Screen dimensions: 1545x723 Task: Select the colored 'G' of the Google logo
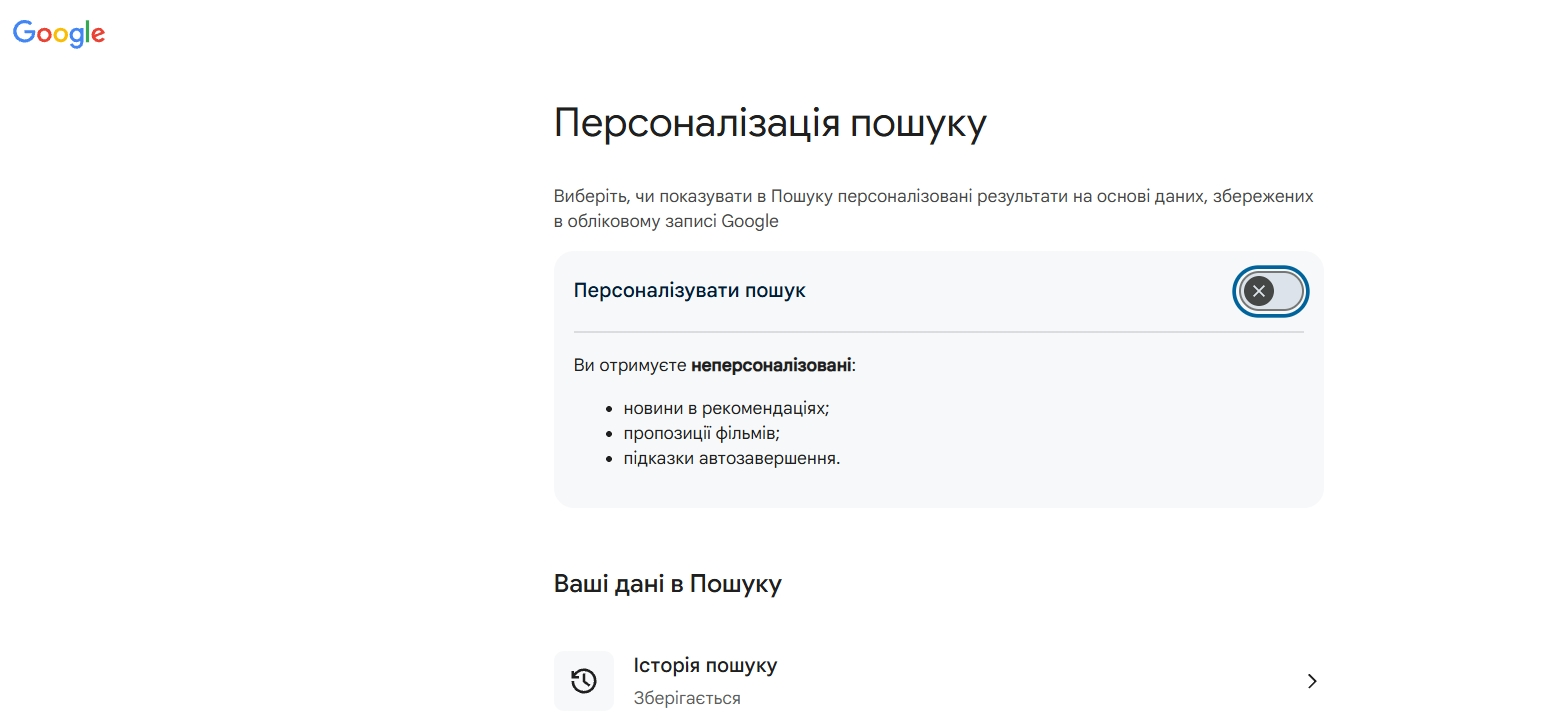coord(24,33)
